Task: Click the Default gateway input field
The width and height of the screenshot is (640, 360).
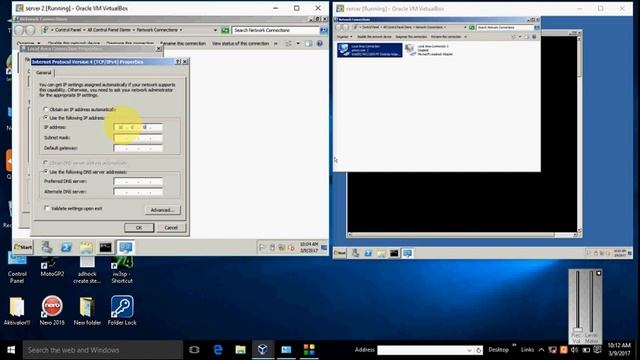Action: (138, 148)
